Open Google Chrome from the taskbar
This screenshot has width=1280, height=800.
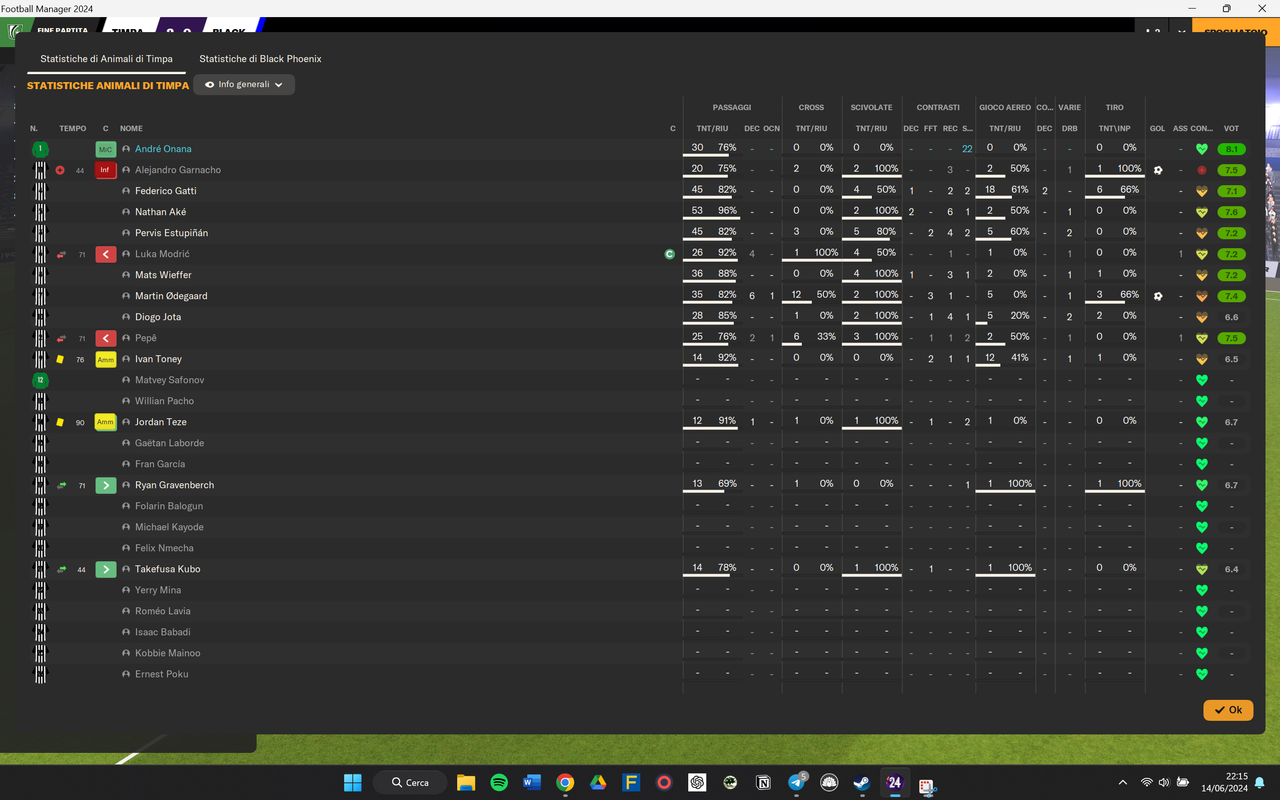[x=565, y=782]
